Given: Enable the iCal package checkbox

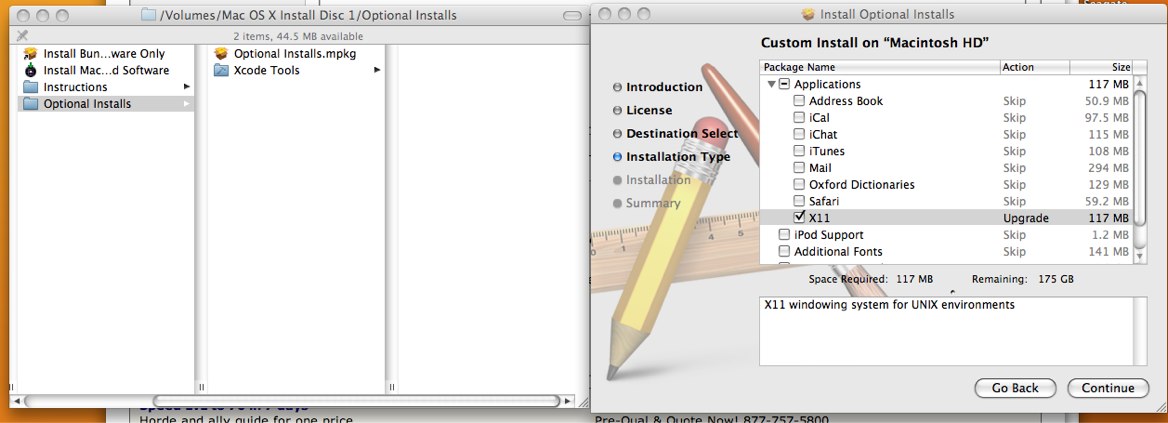Looking at the screenshot, I should [799, 118].
